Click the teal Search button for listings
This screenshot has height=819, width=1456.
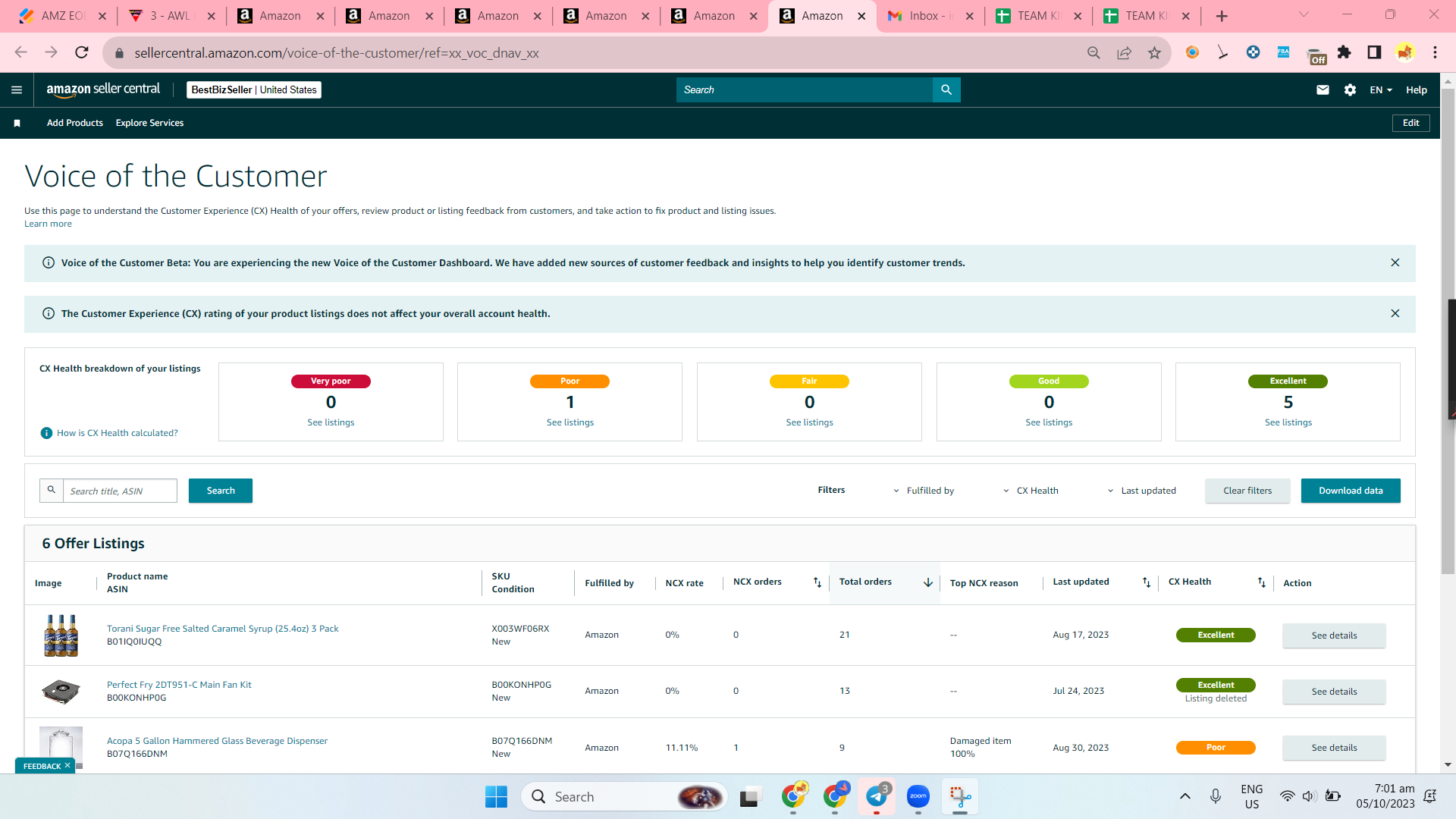coord(221,491)
